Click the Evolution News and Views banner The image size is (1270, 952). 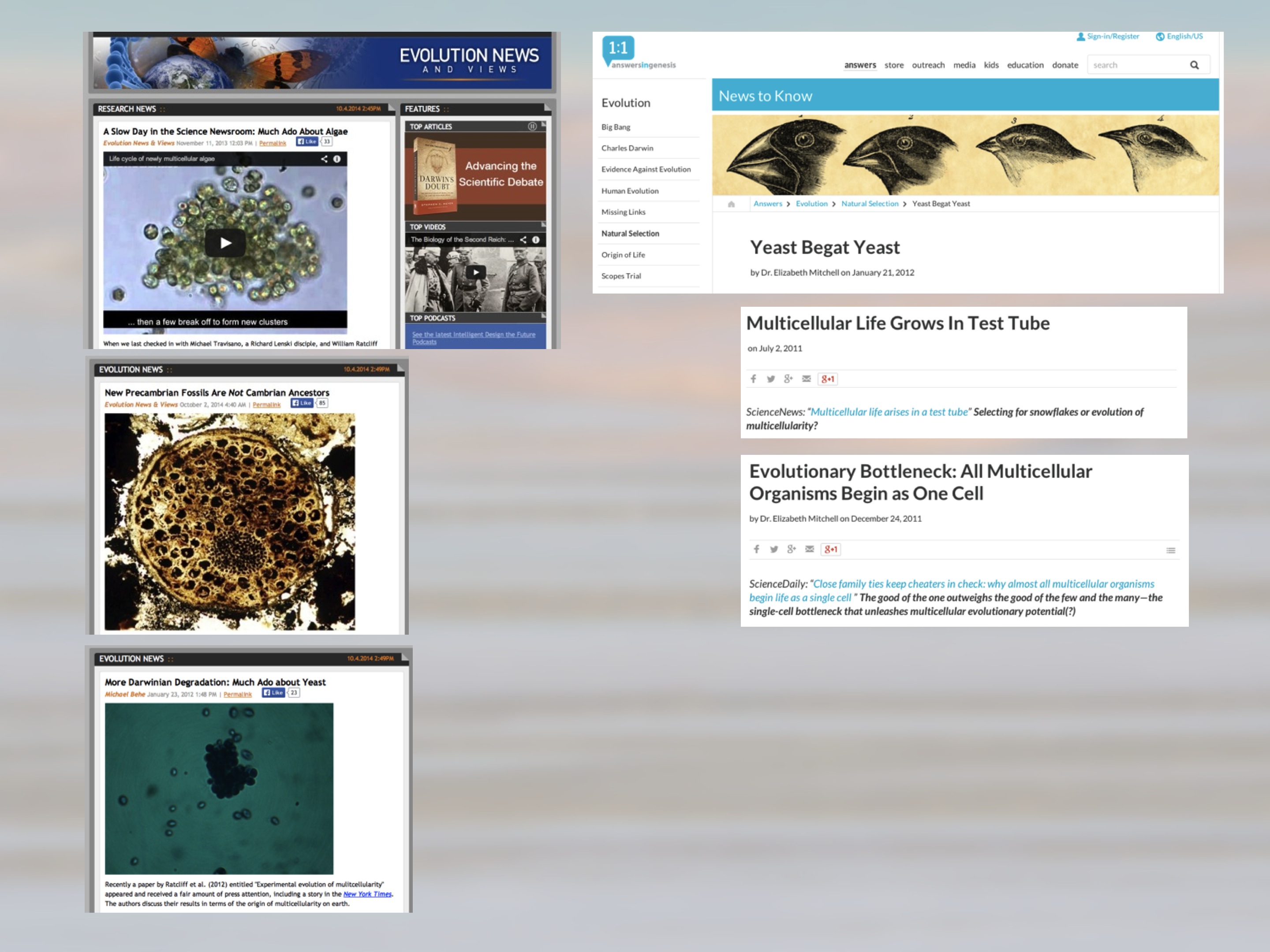click(x=322, y=63)
